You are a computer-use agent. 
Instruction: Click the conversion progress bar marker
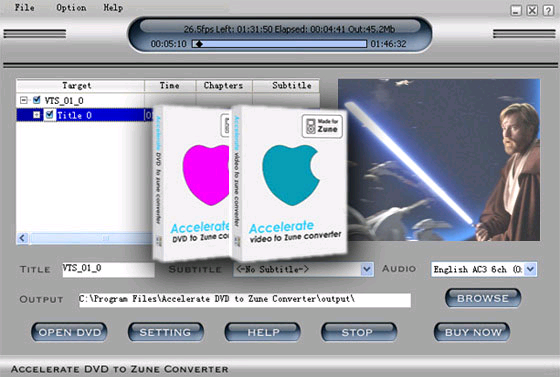coord(199,44)
